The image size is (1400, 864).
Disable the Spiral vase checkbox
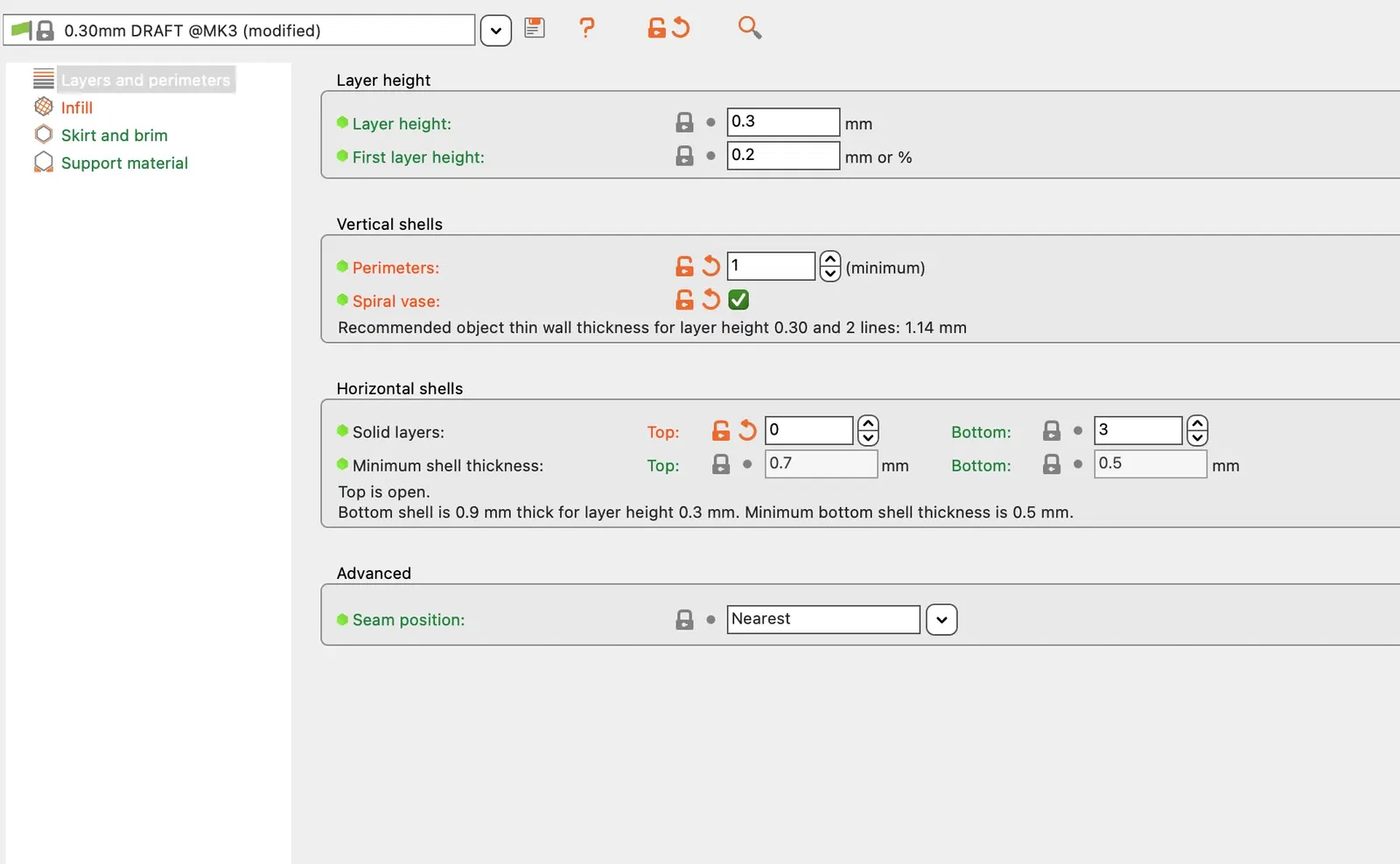pos(738,300)
